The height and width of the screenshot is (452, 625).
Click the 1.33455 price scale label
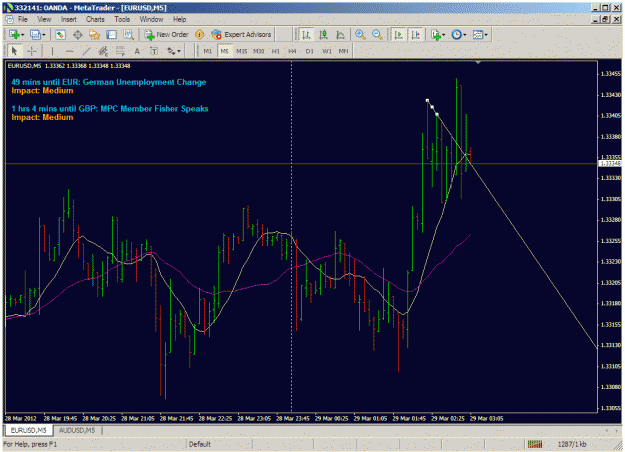pos(611,74)
